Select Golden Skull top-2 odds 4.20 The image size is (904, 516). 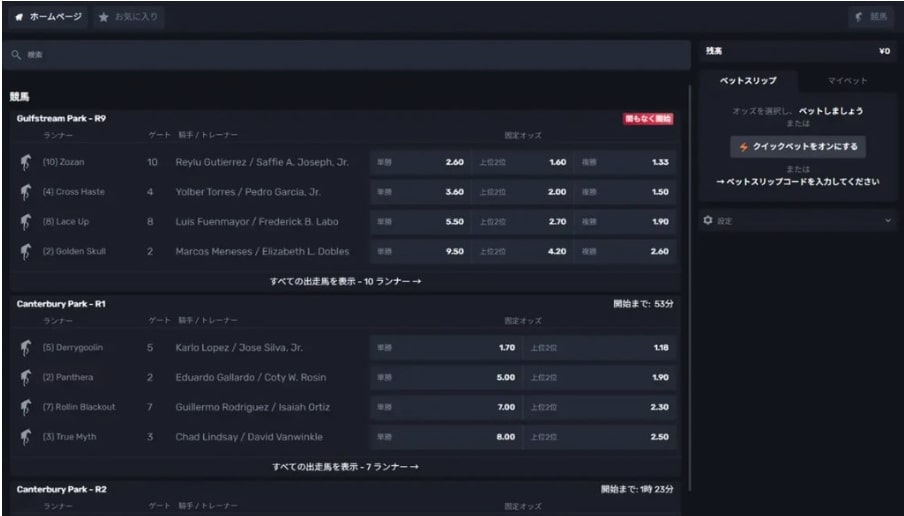pyautogui.click(x=522, y=251)
